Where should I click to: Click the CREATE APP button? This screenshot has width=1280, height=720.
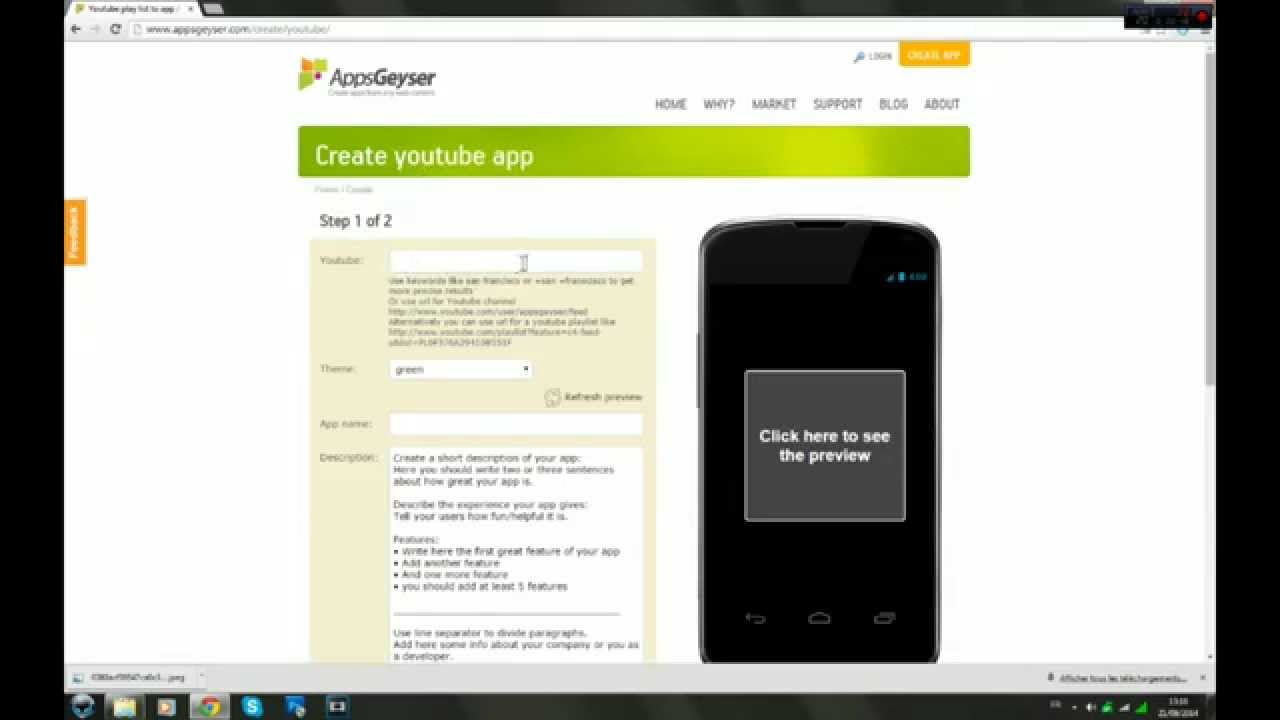point(934,55)
